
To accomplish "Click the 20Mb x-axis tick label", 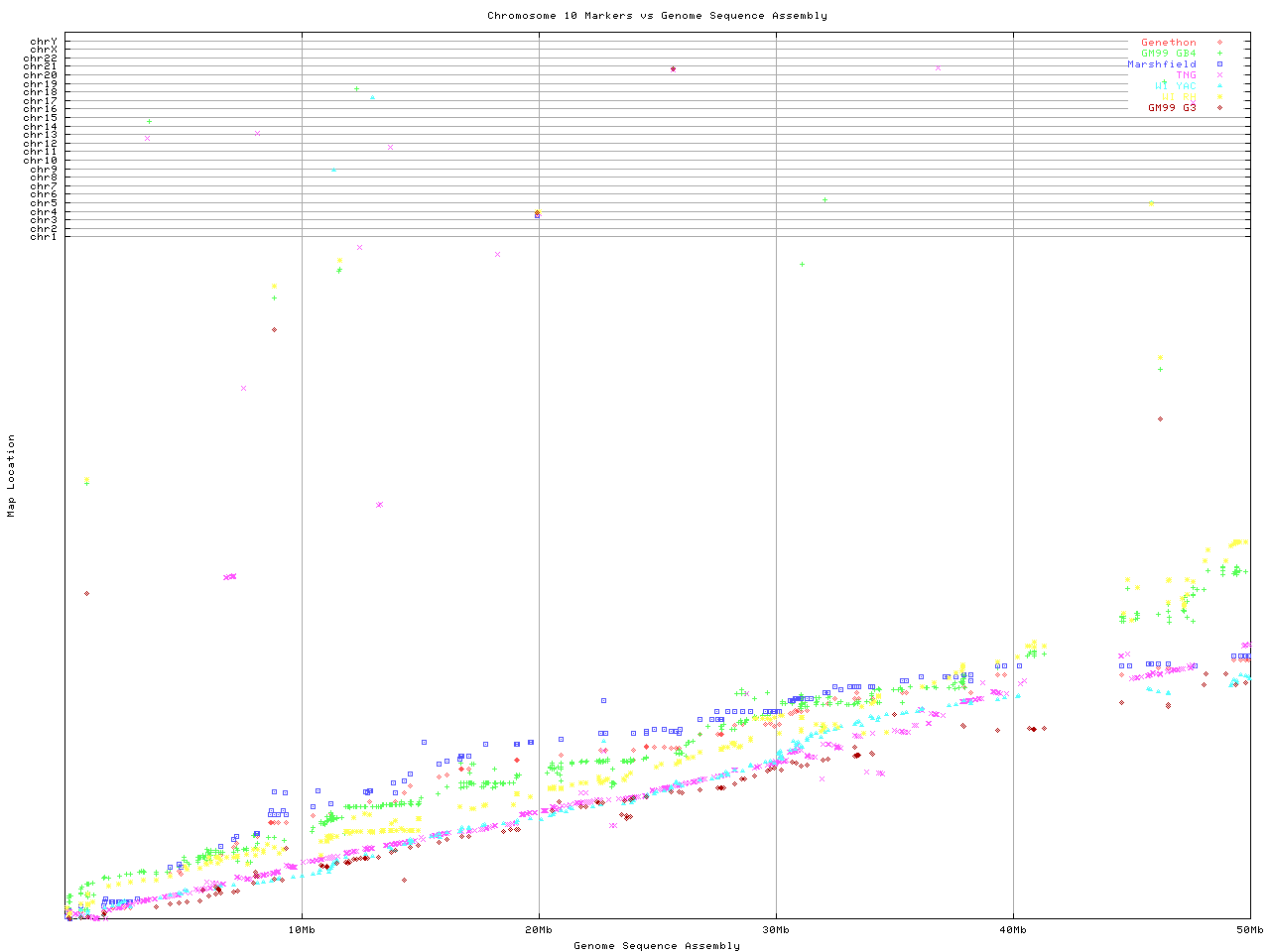I will coord(539,930).
